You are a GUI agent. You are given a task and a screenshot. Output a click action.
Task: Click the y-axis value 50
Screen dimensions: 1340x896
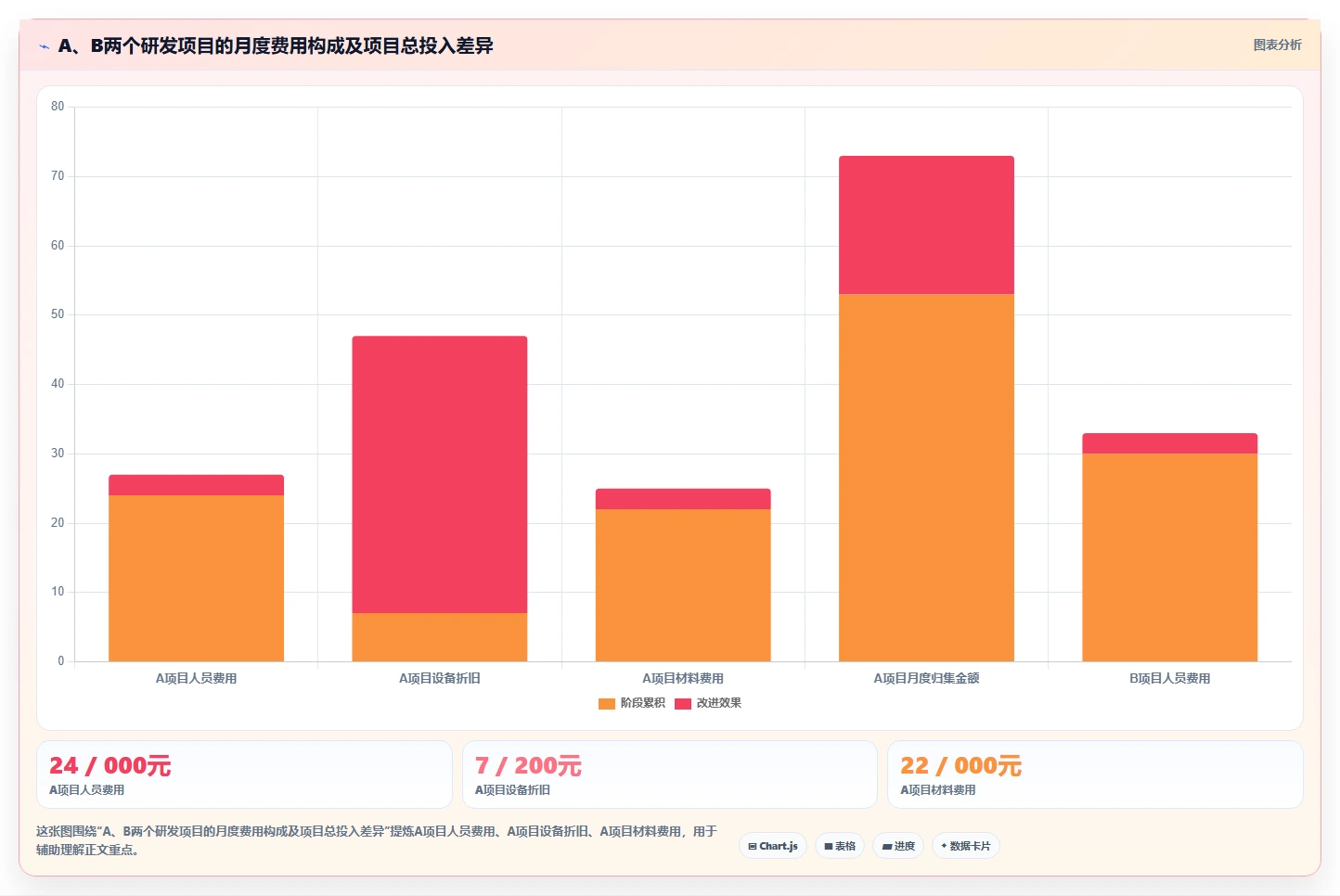point(58,314)
